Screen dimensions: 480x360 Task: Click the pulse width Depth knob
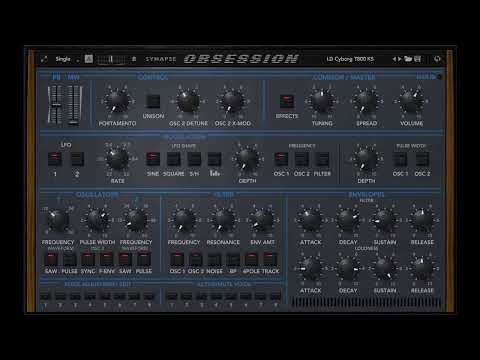pyautogui.click(x=366, y=159)
